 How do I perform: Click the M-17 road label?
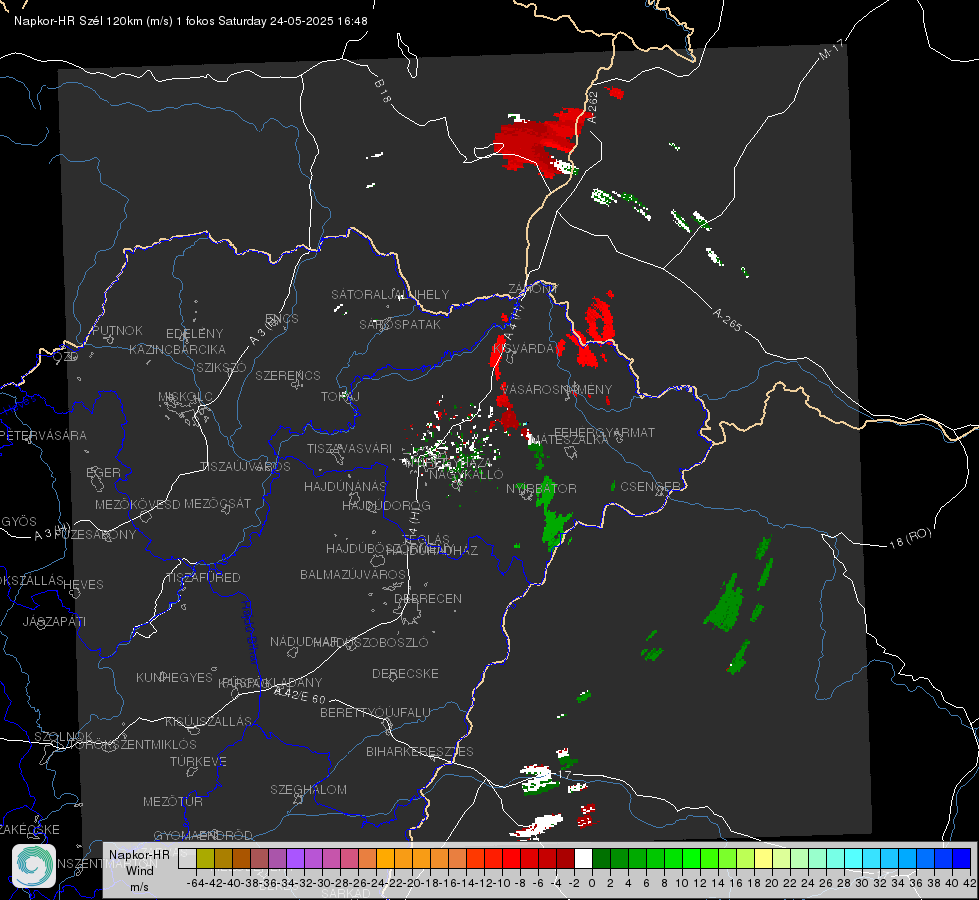832,49
